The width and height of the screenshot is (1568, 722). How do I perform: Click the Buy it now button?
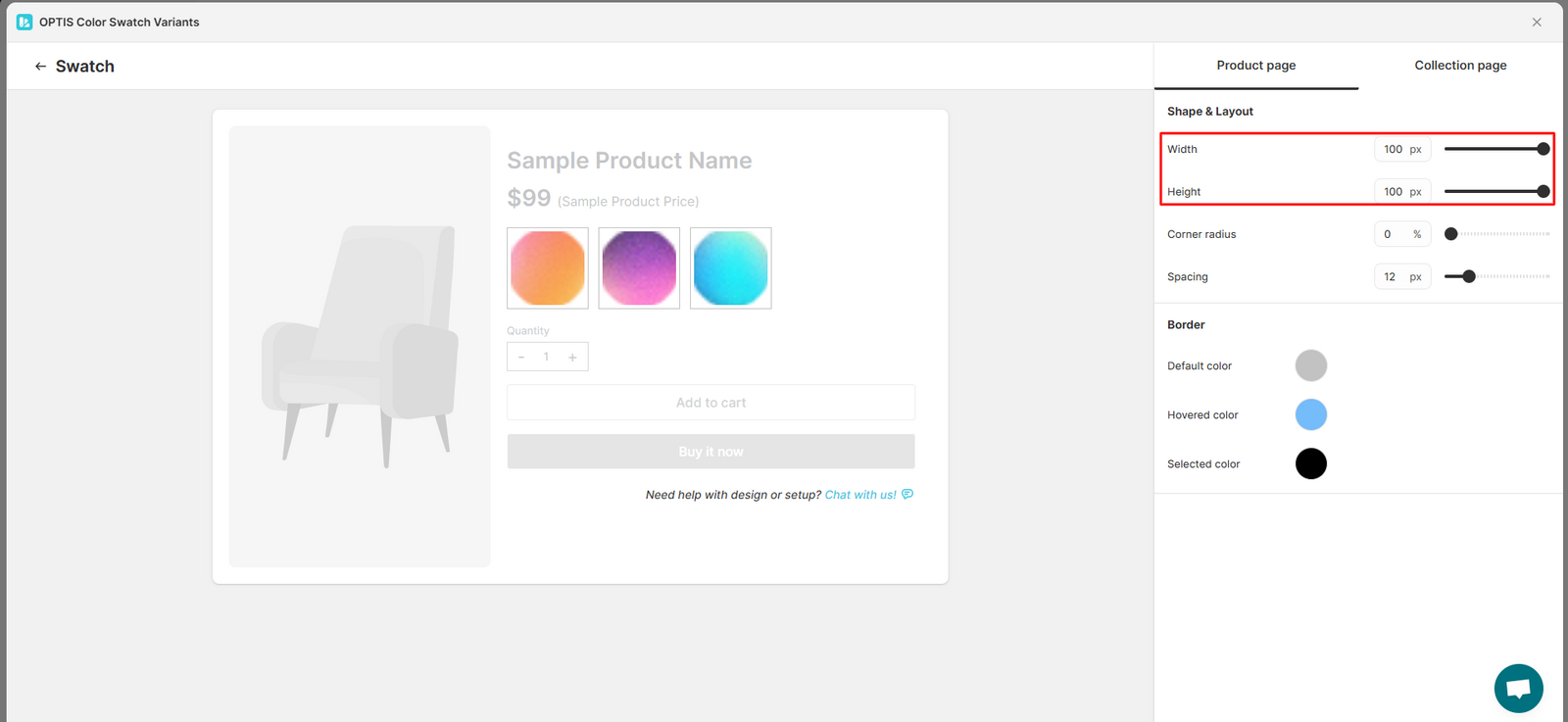coord(710,452)
